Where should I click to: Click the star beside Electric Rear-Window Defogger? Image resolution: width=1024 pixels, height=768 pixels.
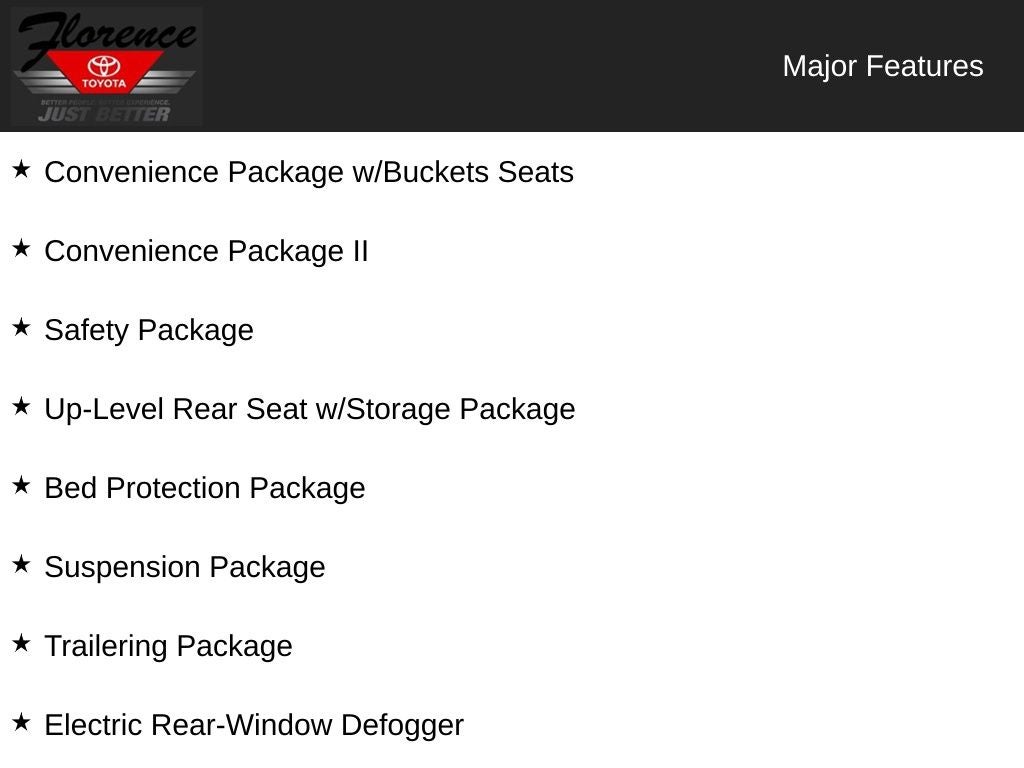(22, 723)
